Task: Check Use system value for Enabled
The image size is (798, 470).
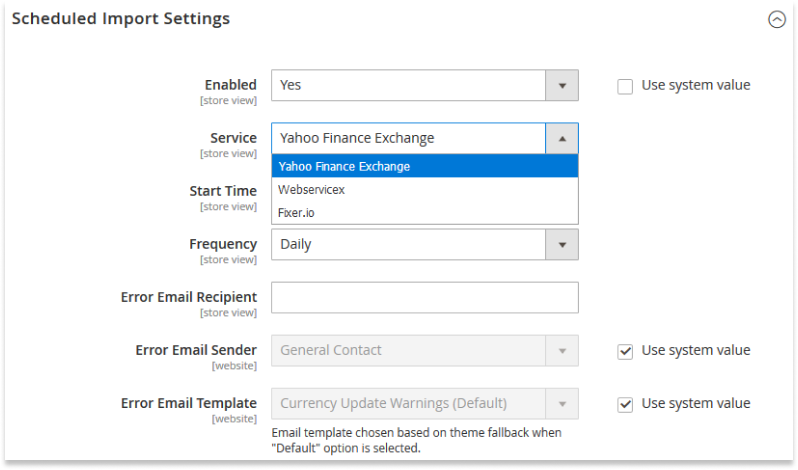Action: pyautogui.click(x=625, y=86)
